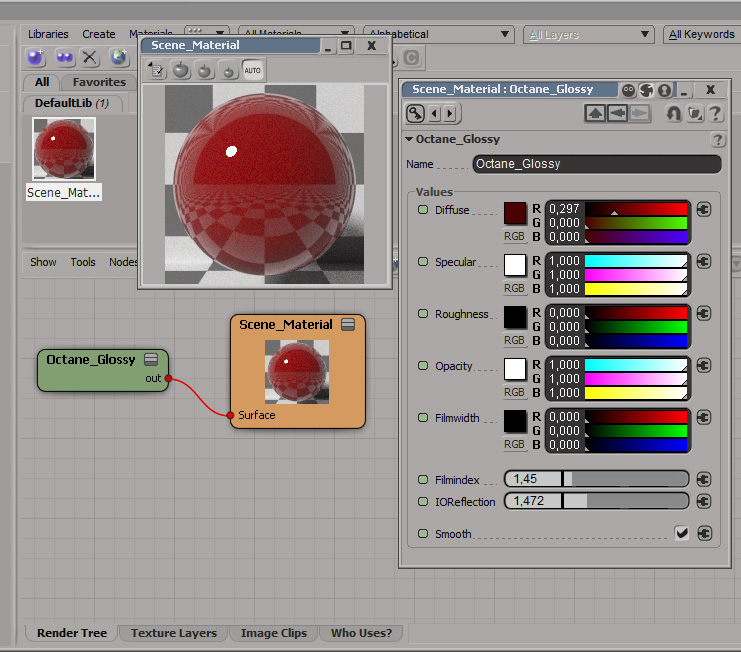Click Diffuse connection plug icon
The height and width of the screenshot is (652, 741).
click(704, 209)
